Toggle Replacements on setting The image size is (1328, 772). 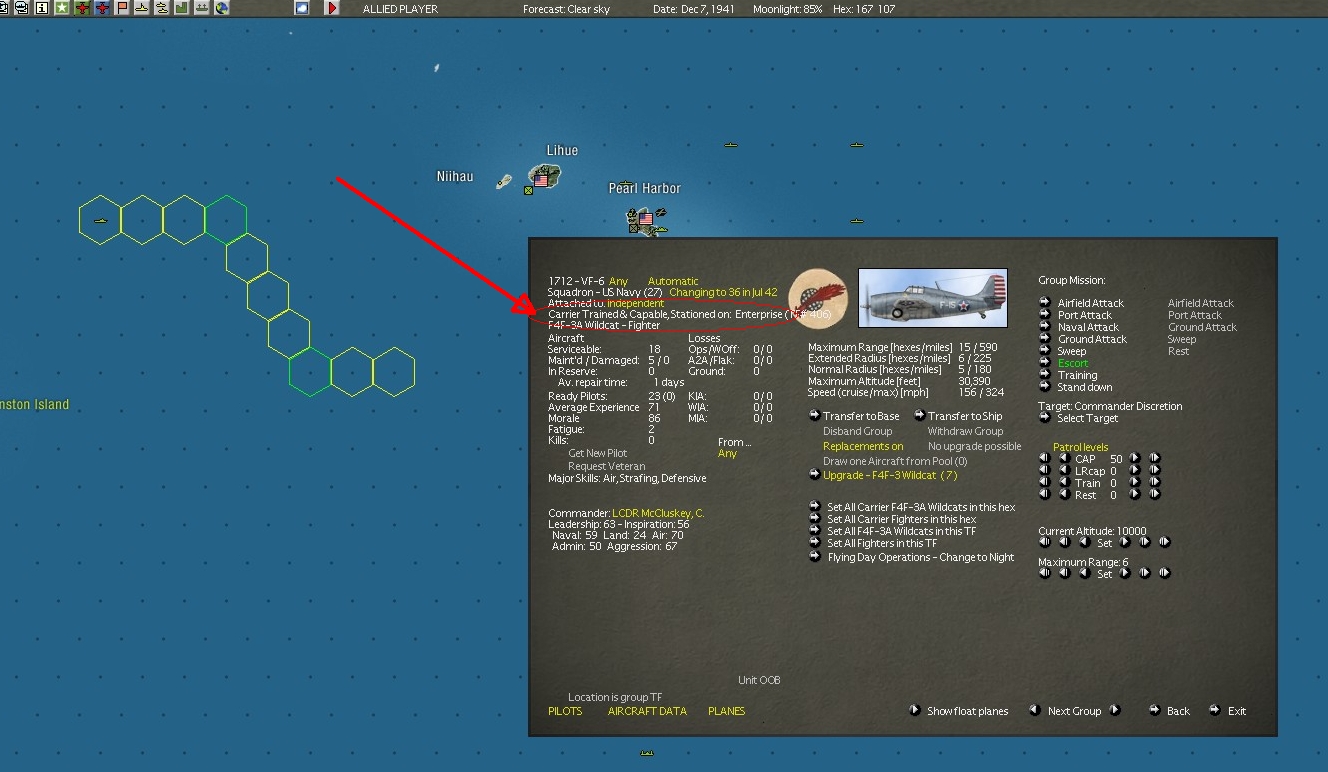(x=863, y=446)
